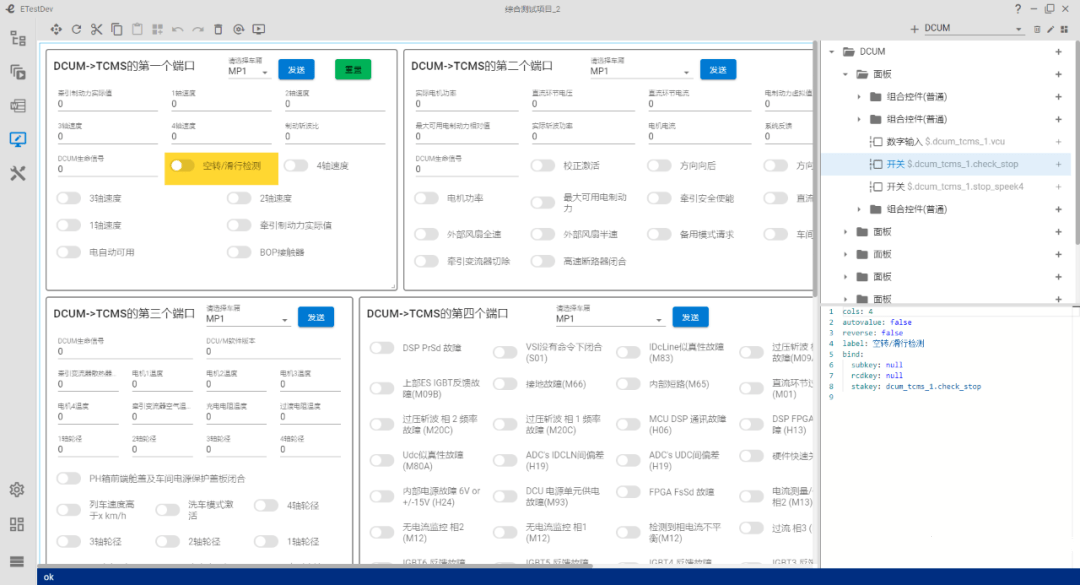1080x585 pixels.
Task: Turn on the 电机功率 switch
Action: click(425, 199)
